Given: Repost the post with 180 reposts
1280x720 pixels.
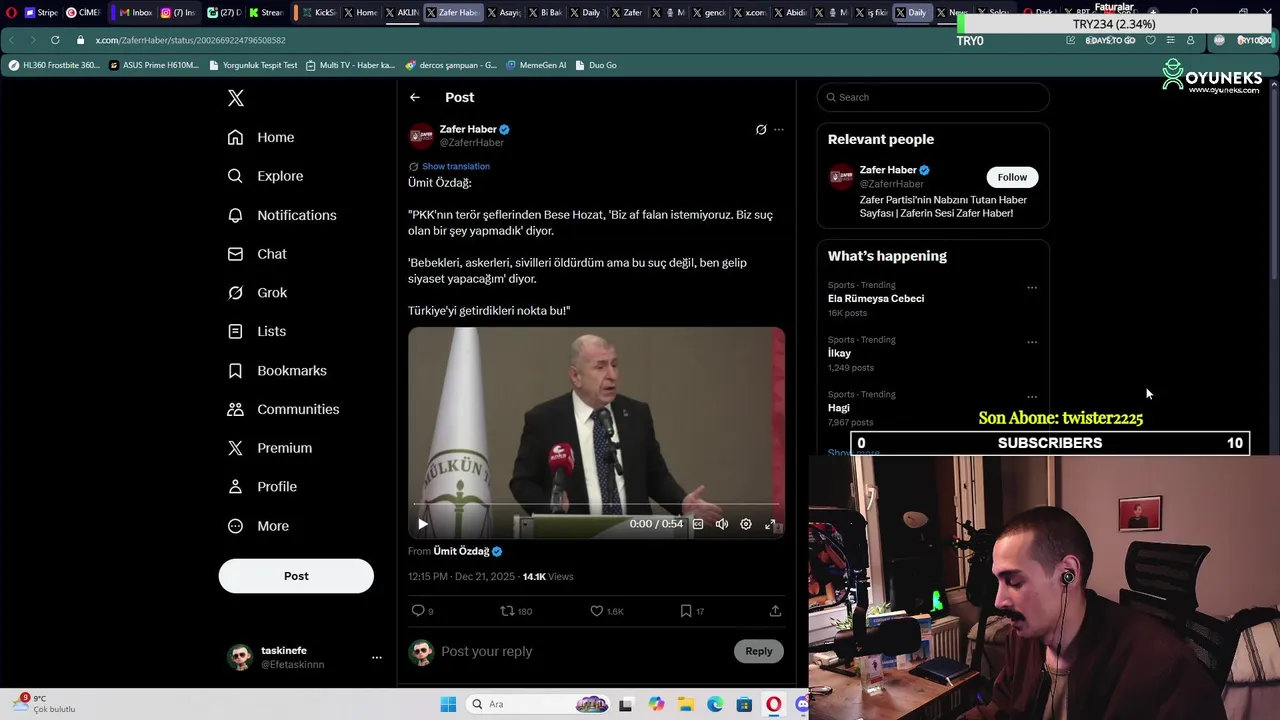Looking at the screenshot, I should click(507, 611).
